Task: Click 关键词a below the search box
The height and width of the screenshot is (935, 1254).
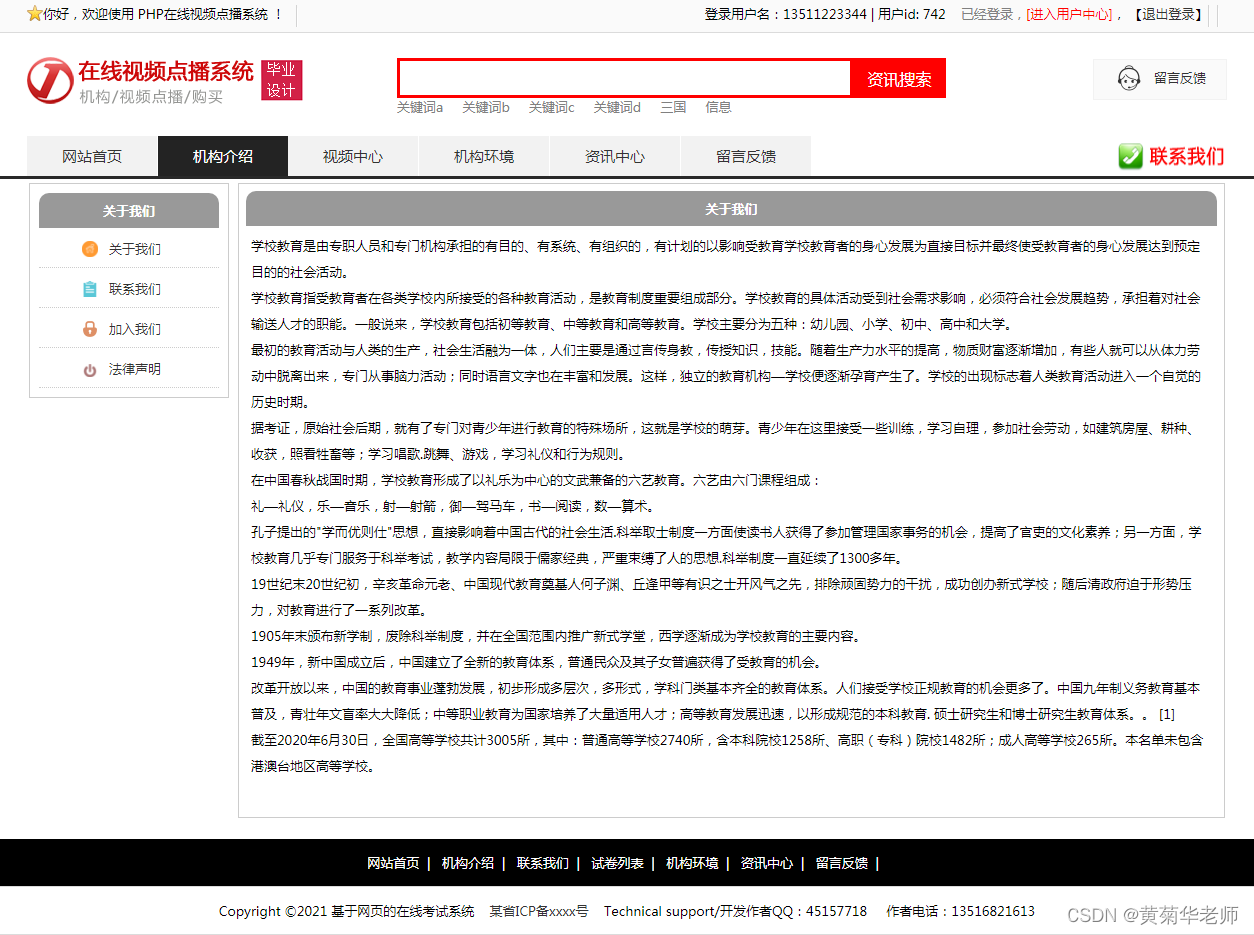Action: pyautogui.click(x=420, y=107)
